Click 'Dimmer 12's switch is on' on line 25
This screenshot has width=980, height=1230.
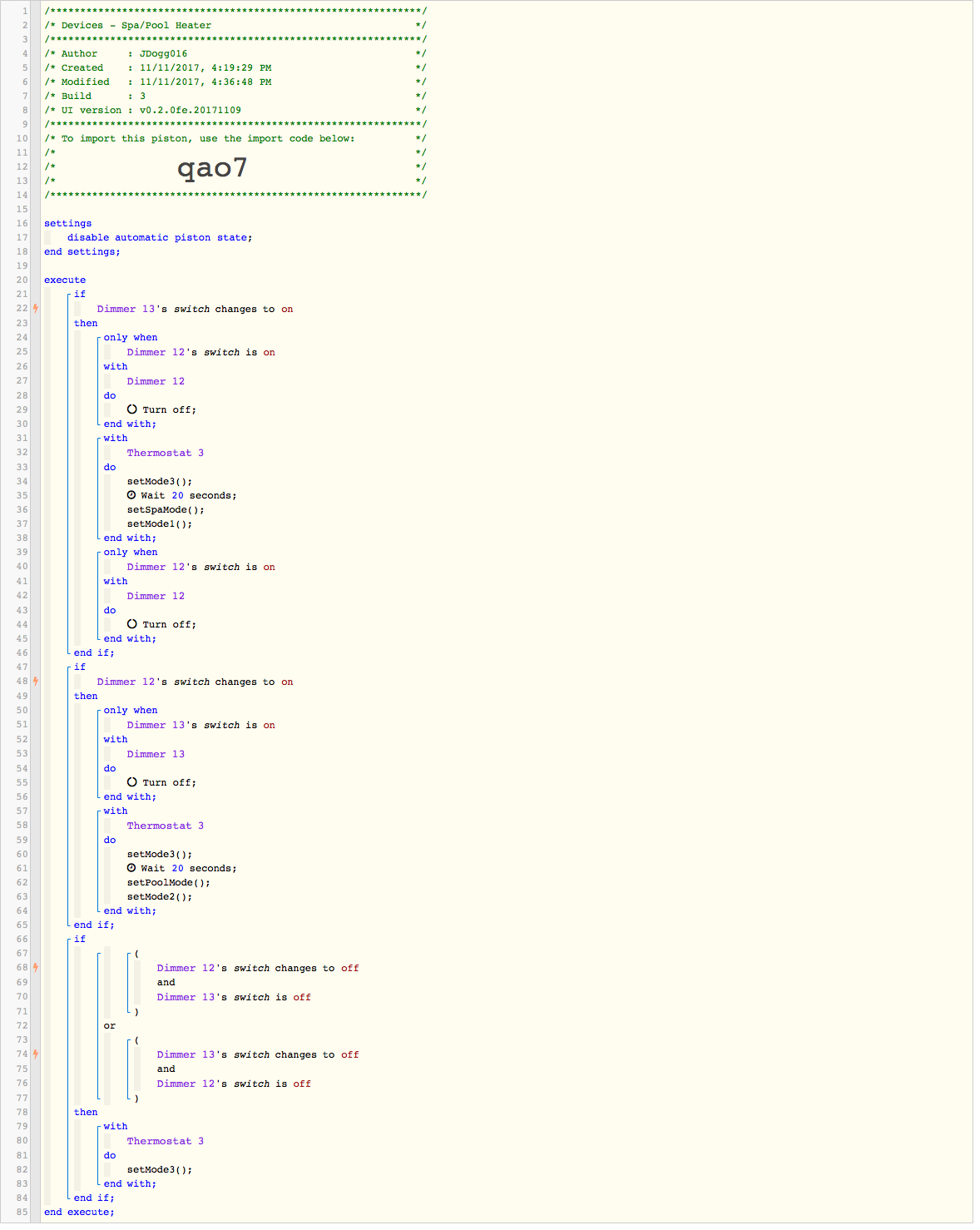pos(200,352)
